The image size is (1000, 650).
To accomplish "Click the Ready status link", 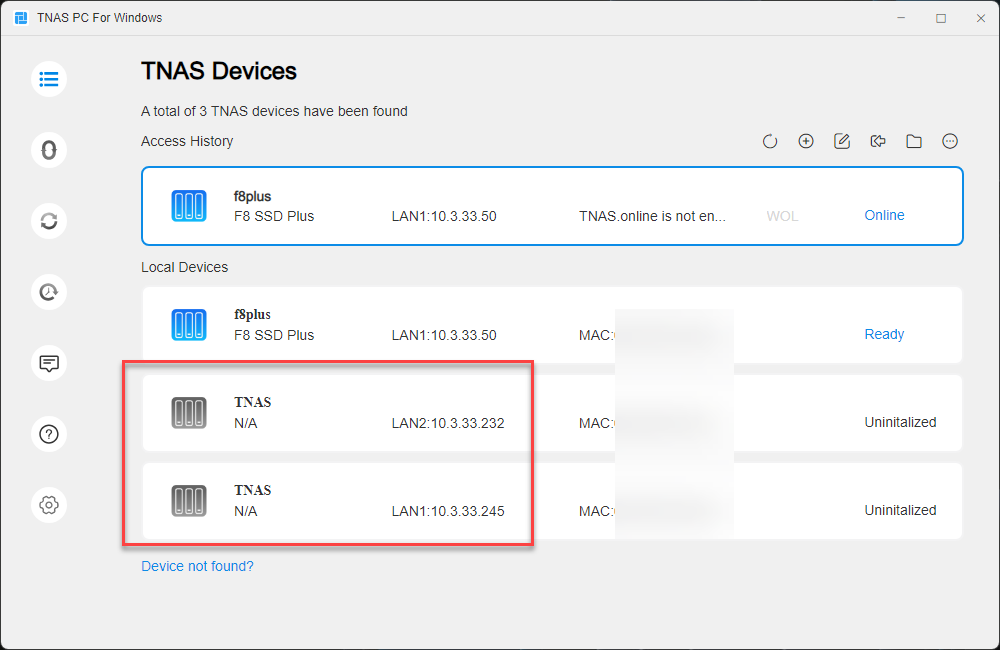I will tap(884, 334).
